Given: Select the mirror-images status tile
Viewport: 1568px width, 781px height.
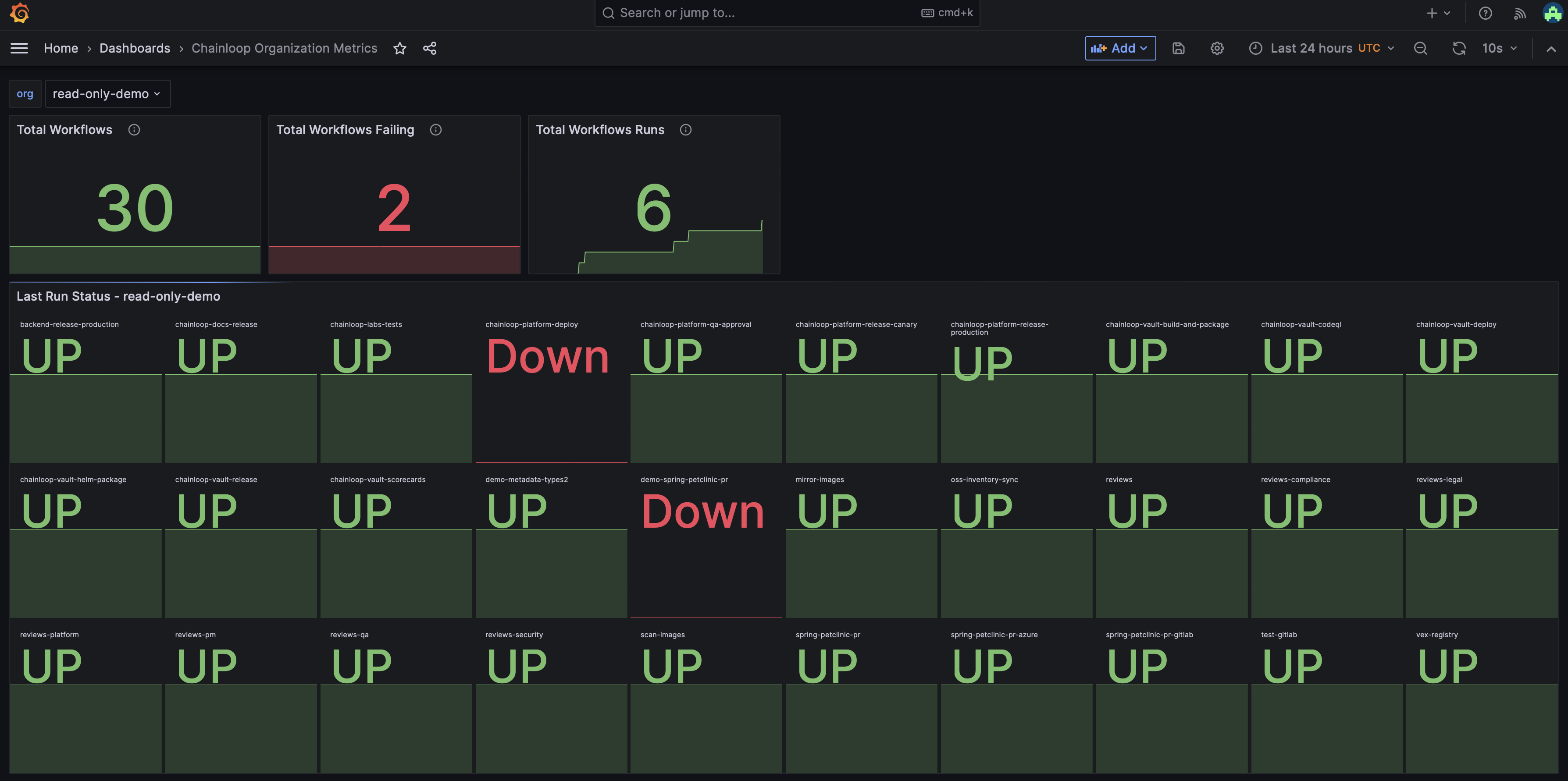Looking at the screenshot, I should [861, 544].
